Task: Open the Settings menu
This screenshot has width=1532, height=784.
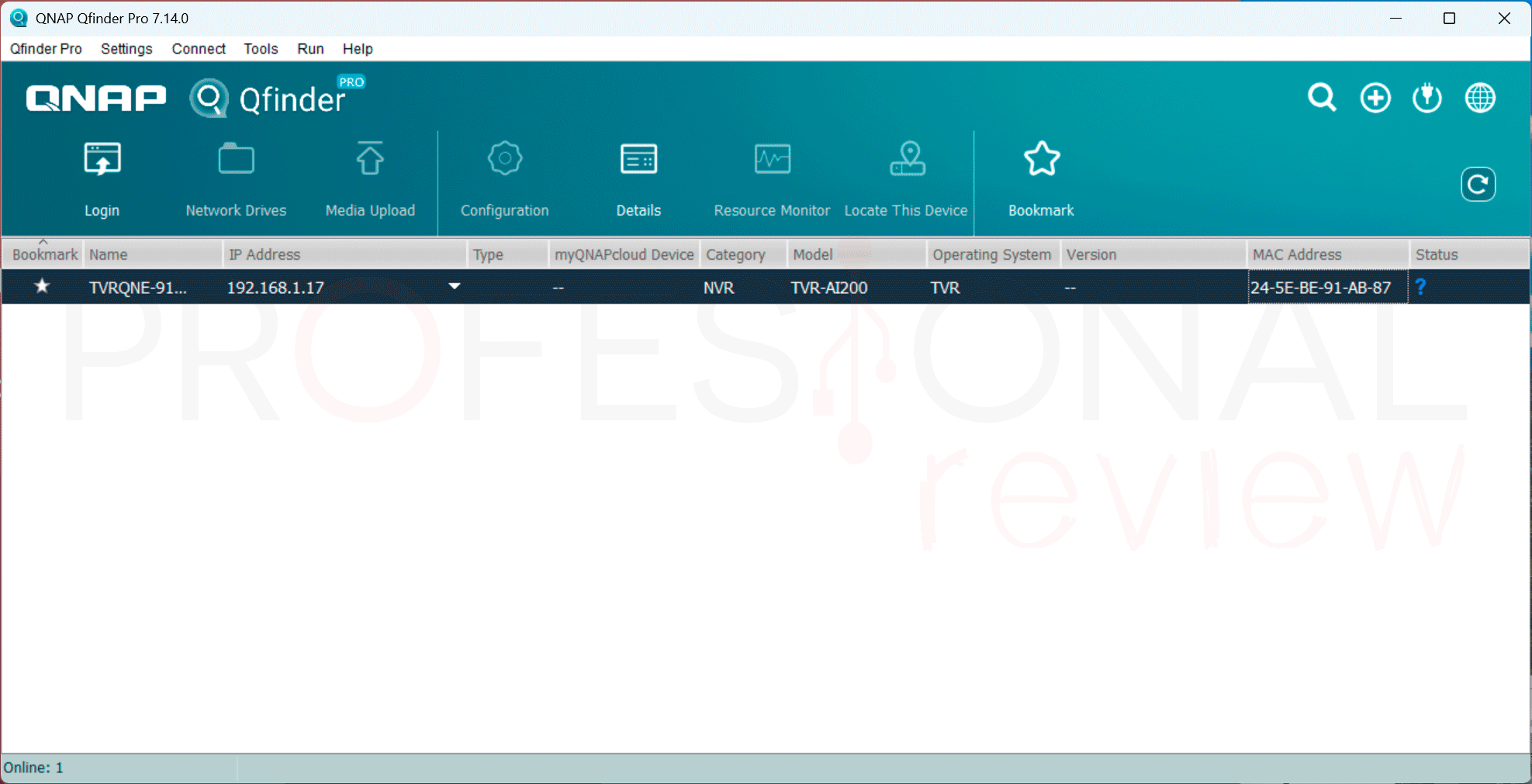Action: [126, 49]
